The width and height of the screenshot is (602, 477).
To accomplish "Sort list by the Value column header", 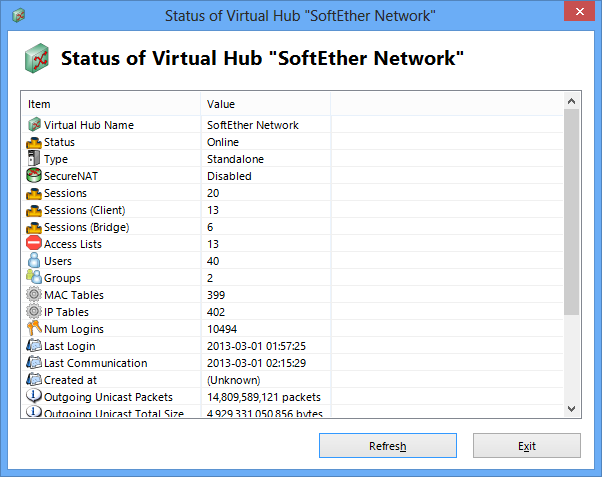I will pos(265,104).
